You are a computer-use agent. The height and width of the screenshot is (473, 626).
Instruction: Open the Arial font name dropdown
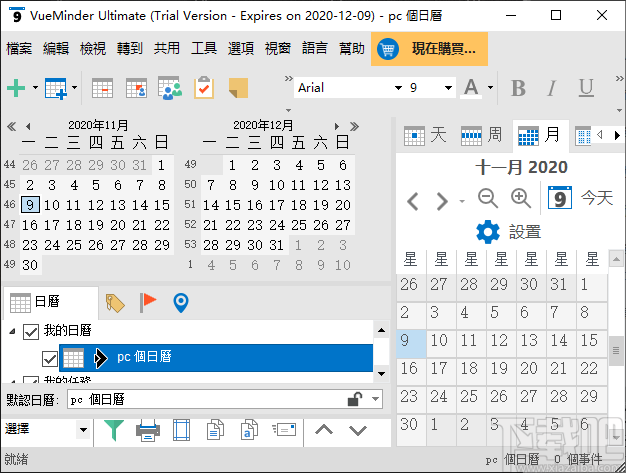coord(398,88)
